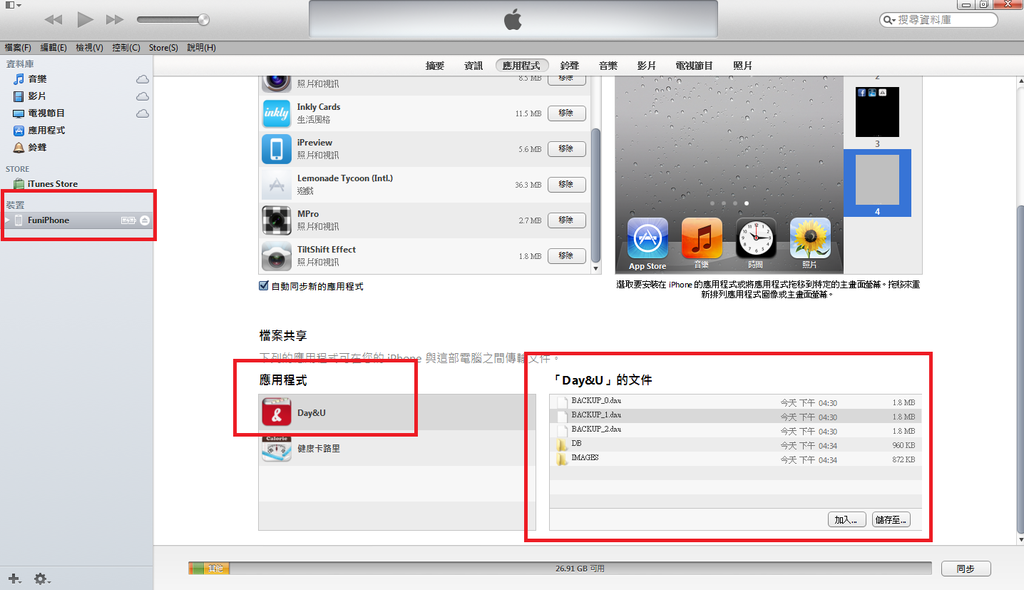The height and width of the screenshot is (590, 1024).
Task: Select 音樂 in the library sidebar
Action: click(37, 79)
